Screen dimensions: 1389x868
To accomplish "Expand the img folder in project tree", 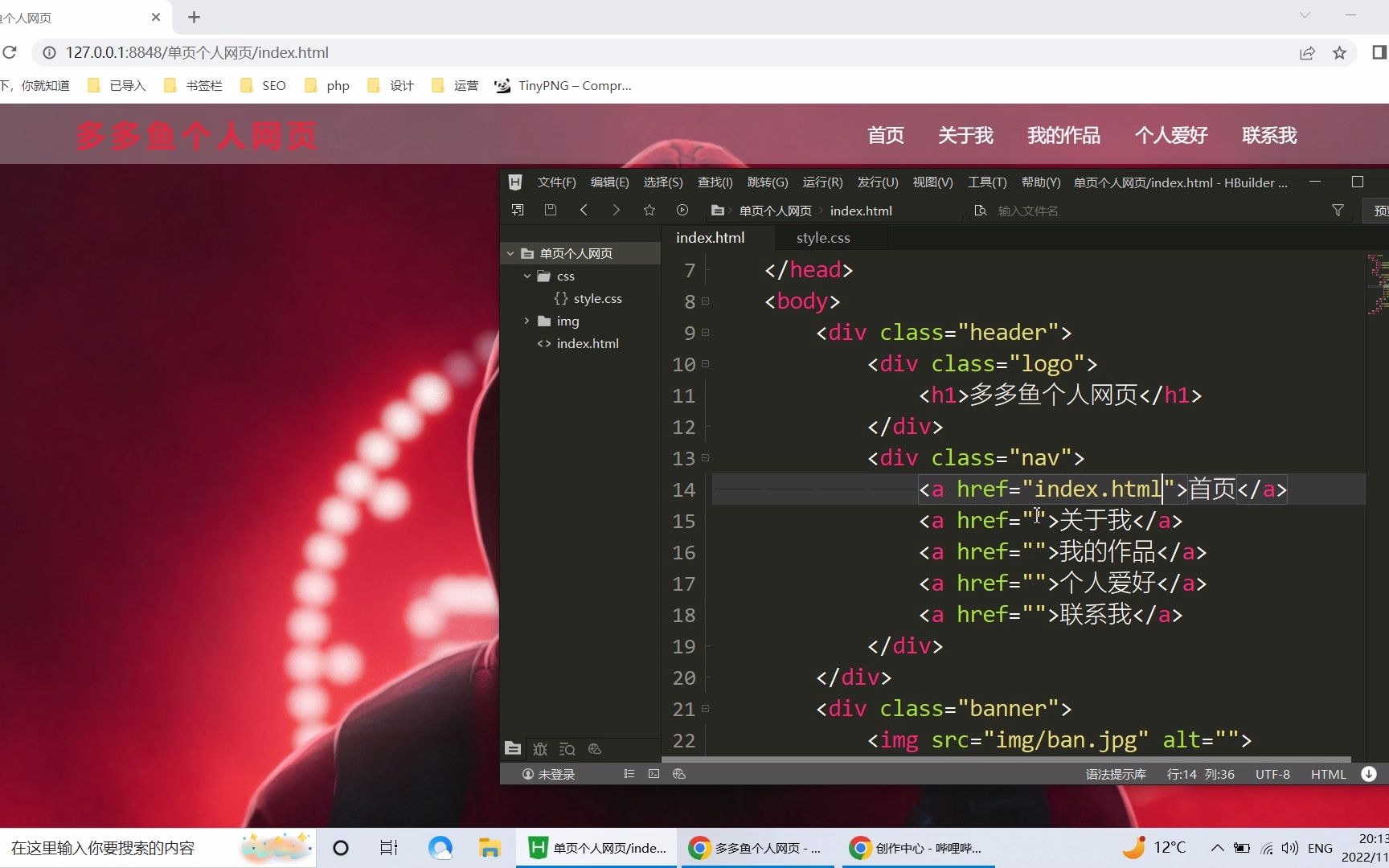I will coord(527,321).
